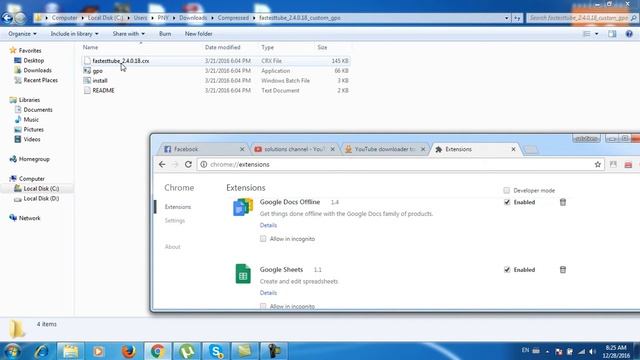This screenshot has width=640, height=360.
Task: Open the Documents library
Action: tap(38, 110)
